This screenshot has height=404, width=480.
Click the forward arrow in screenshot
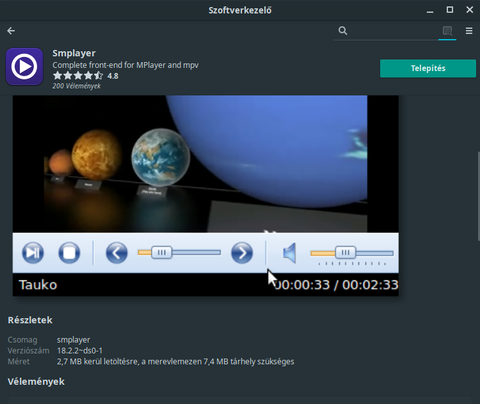point(242,253)
